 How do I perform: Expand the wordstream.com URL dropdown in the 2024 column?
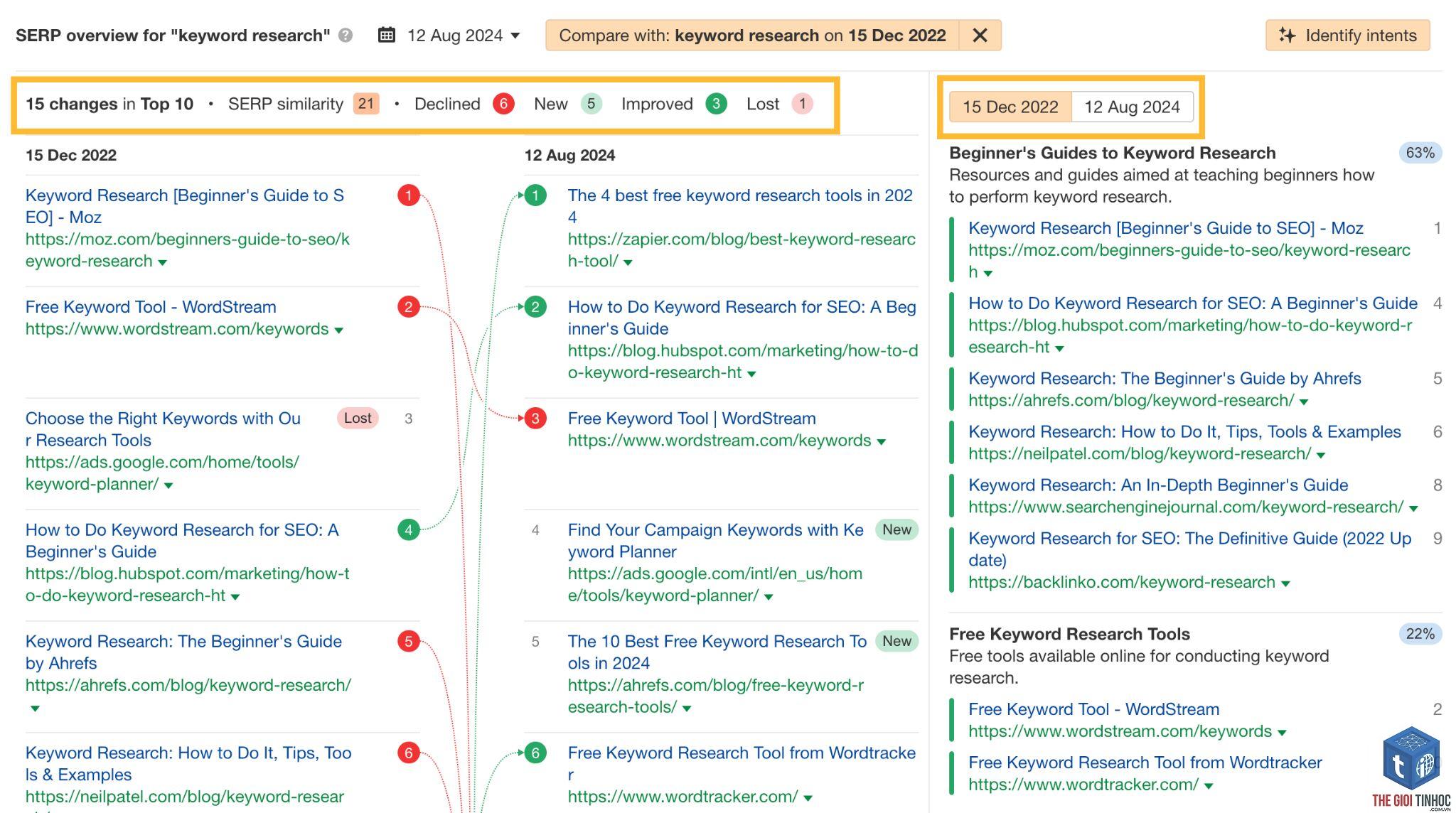[882, 442]
